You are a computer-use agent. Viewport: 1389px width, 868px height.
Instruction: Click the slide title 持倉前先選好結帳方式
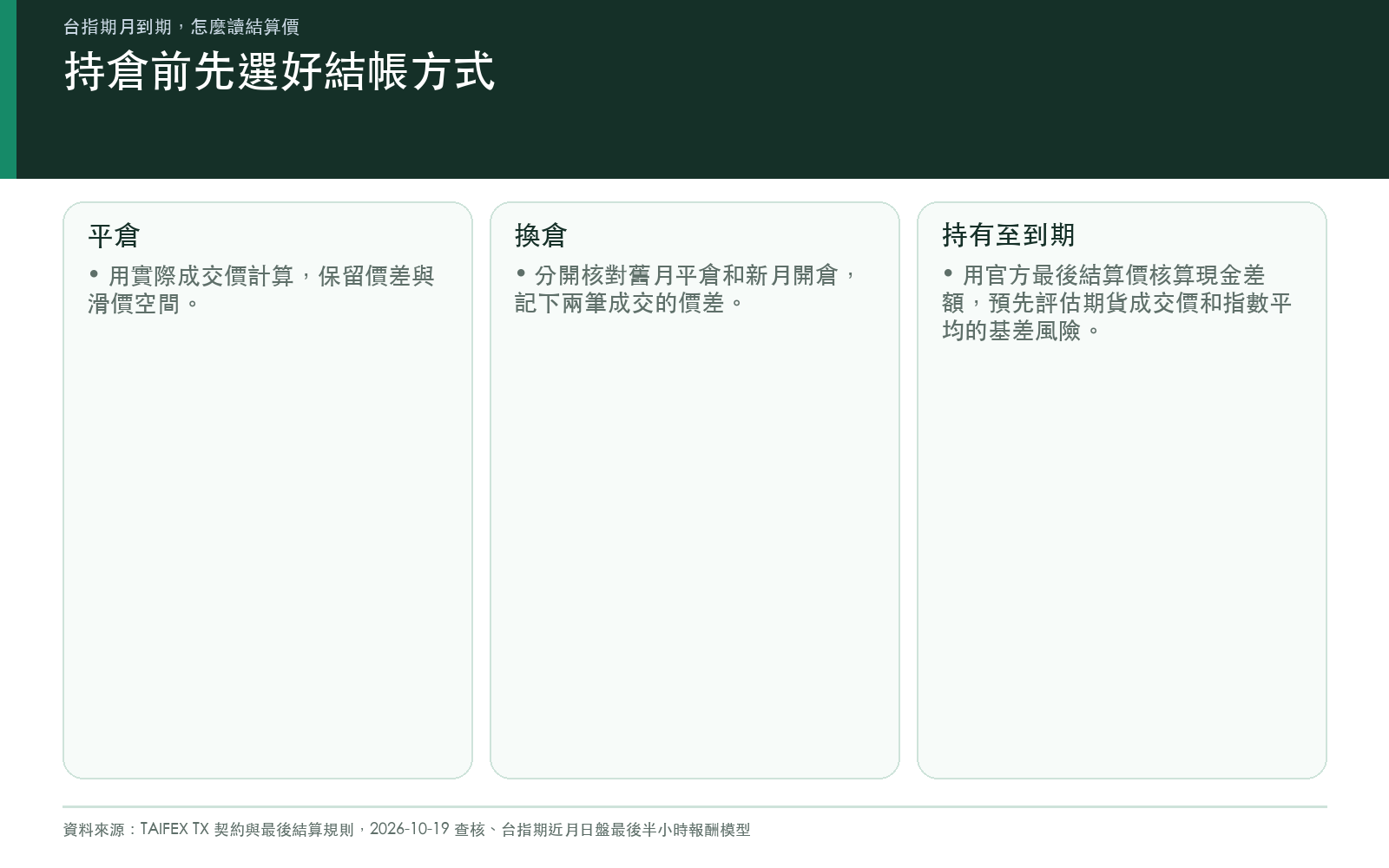[x=280, y=71]
